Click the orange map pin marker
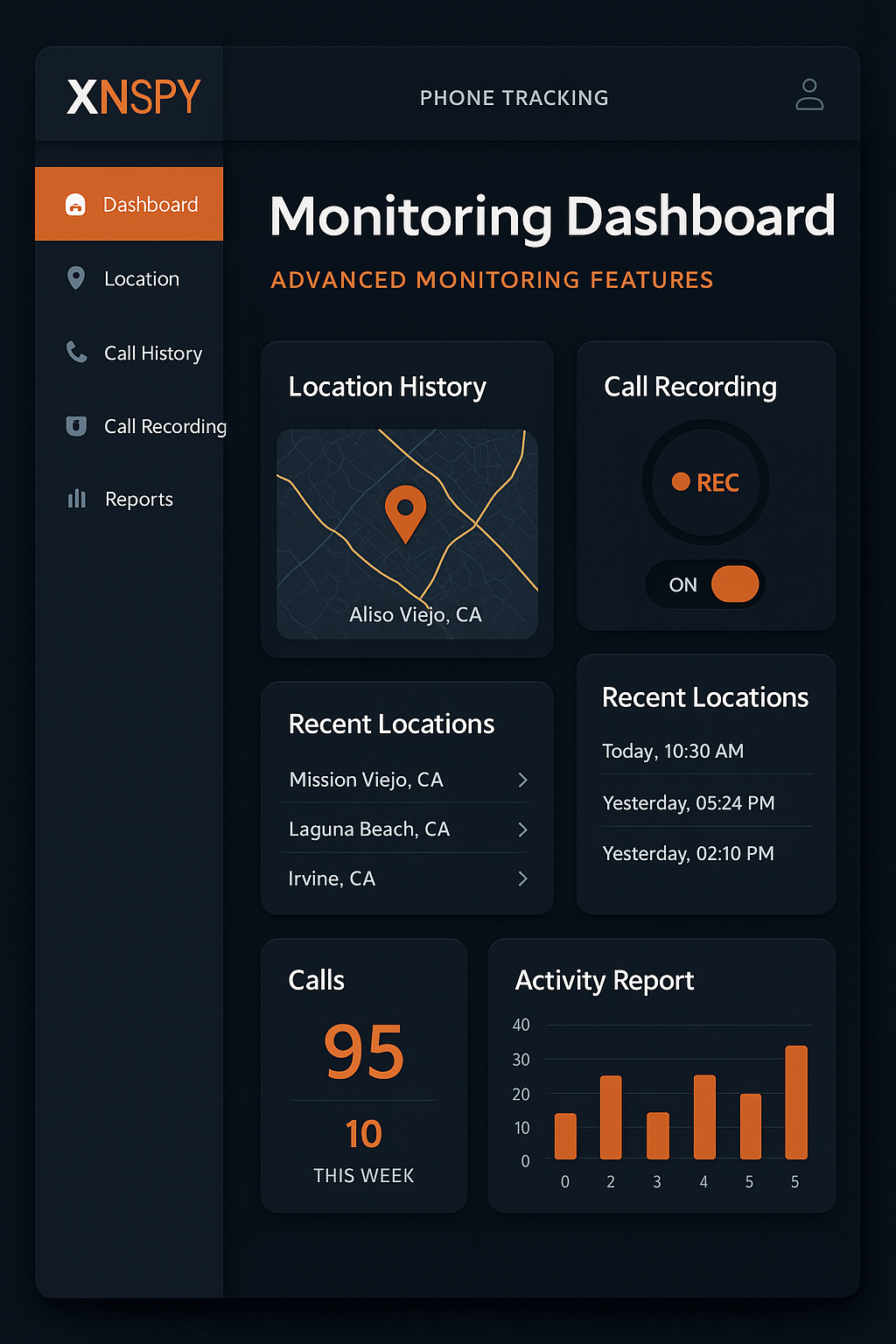The image size is (896, 1344). click(405, 514)
